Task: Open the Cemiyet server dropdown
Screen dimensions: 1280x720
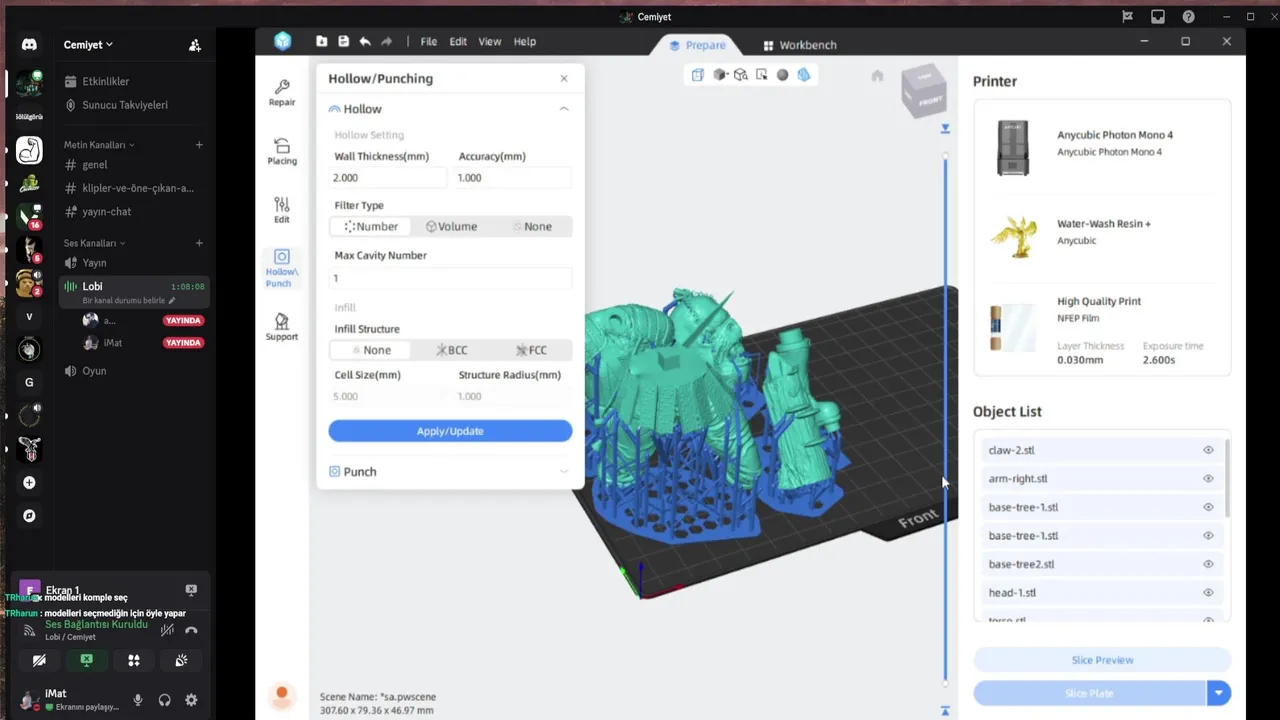Action: [x=89, y=45]
